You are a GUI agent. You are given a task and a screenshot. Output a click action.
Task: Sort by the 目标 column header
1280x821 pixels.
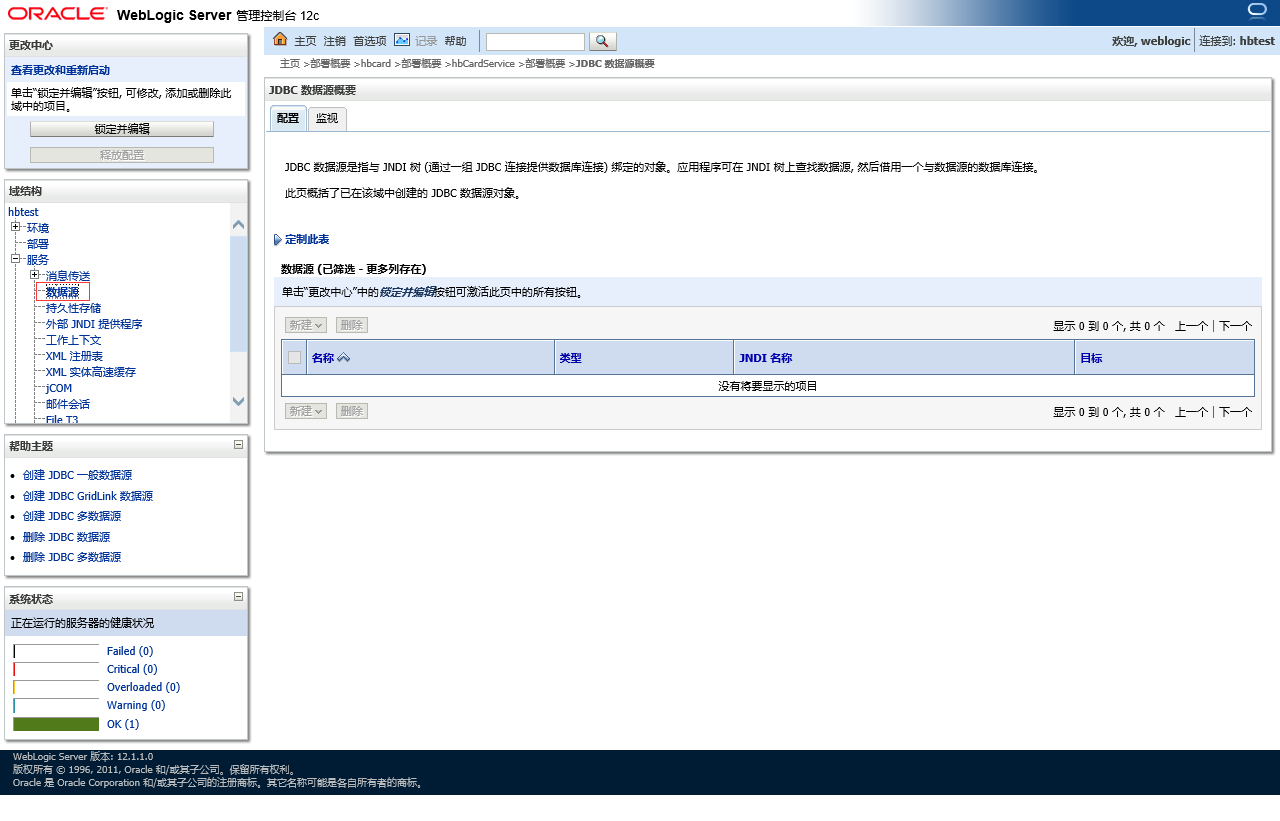[x=1091, y=358]
